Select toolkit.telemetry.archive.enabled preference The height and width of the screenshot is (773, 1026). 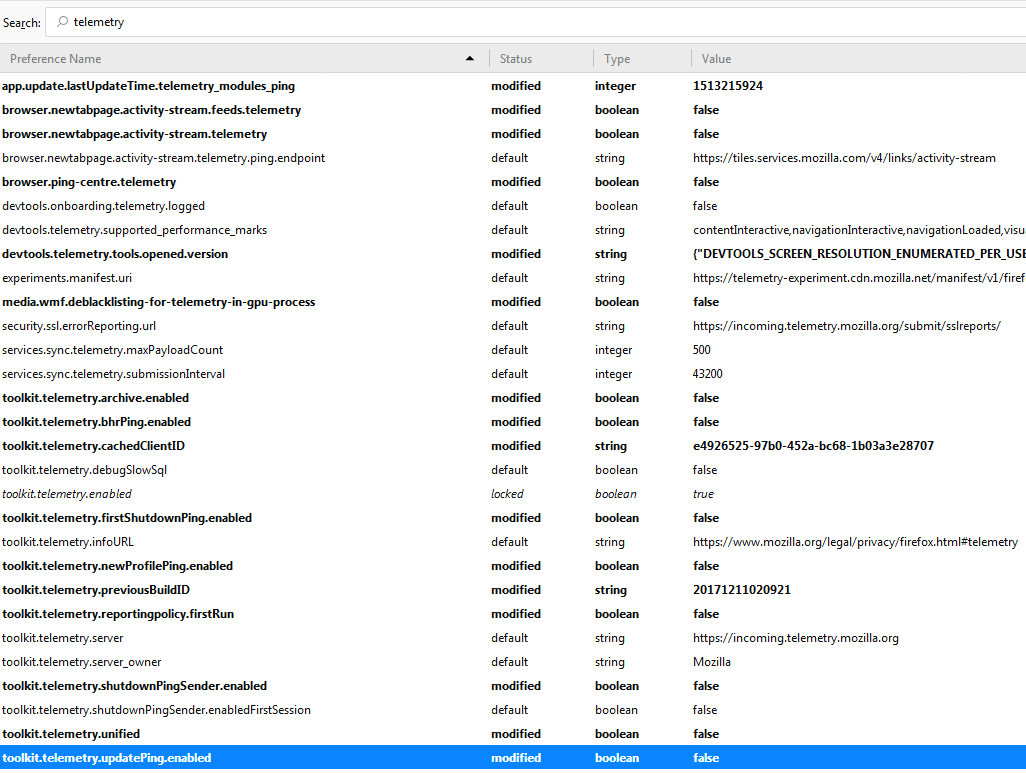pyautogui.click(x=95, y=398)
